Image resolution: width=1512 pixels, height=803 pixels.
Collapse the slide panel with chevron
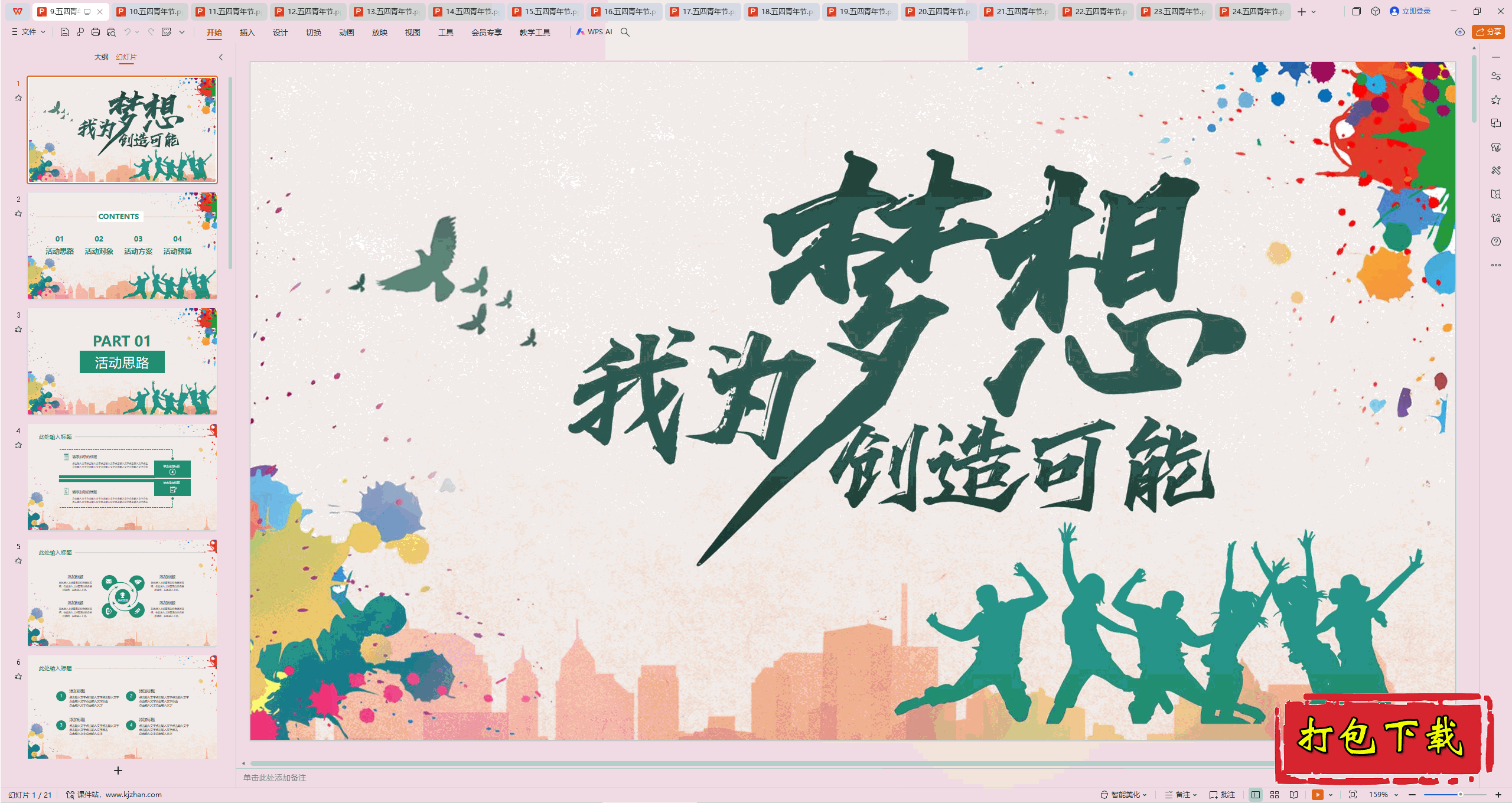click(x=221, y=57)
